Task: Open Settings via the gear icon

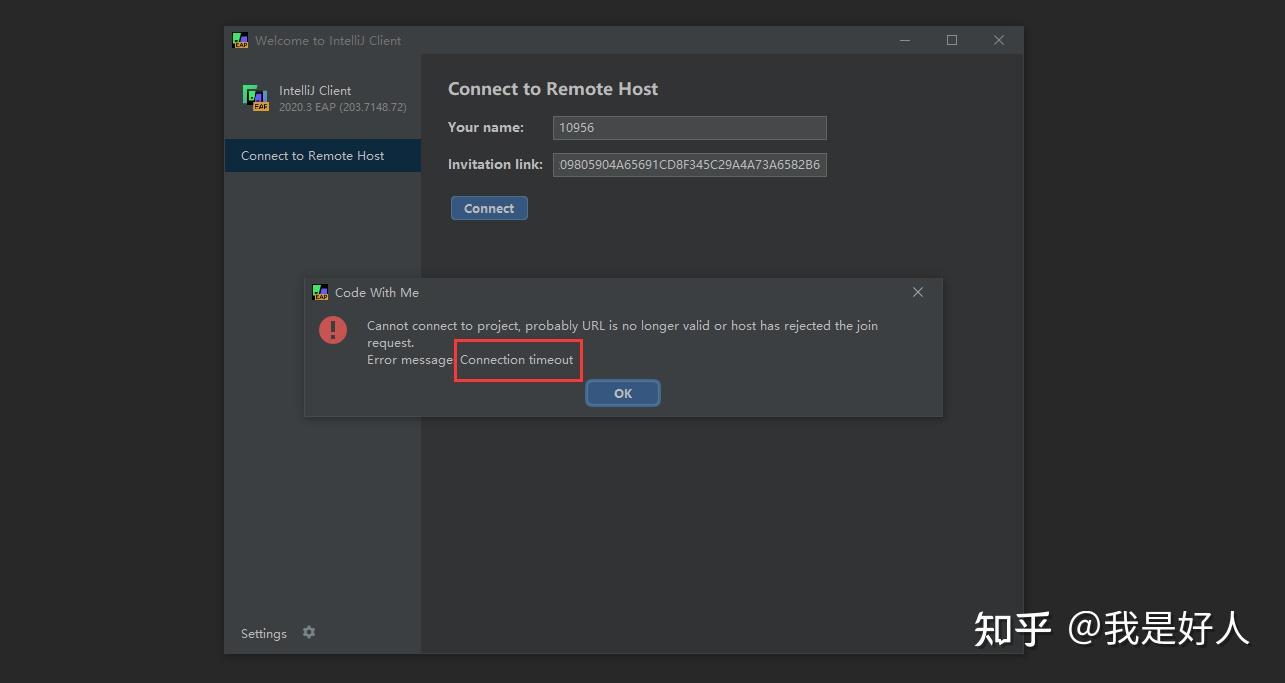Action: [309, 632]
